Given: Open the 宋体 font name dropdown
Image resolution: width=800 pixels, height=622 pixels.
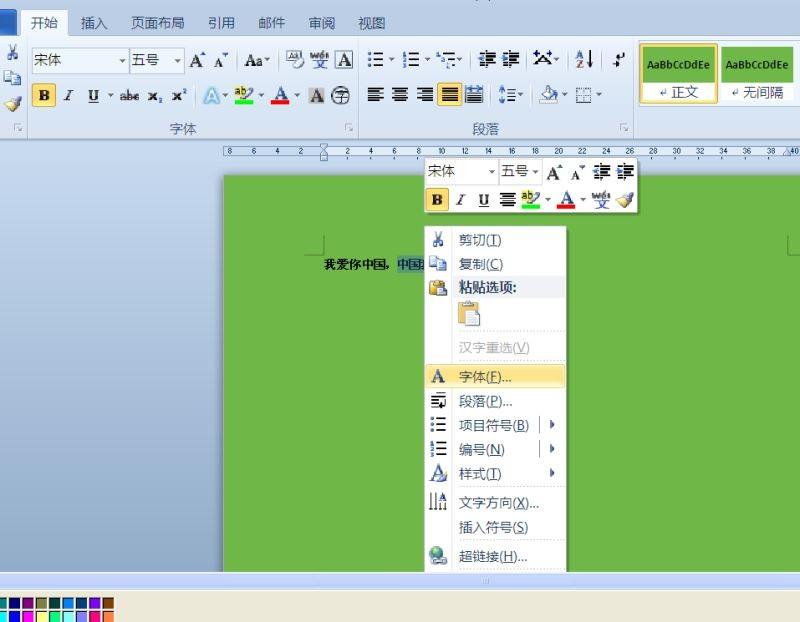Looking at the screenshot, I should [x=119, y=61].
